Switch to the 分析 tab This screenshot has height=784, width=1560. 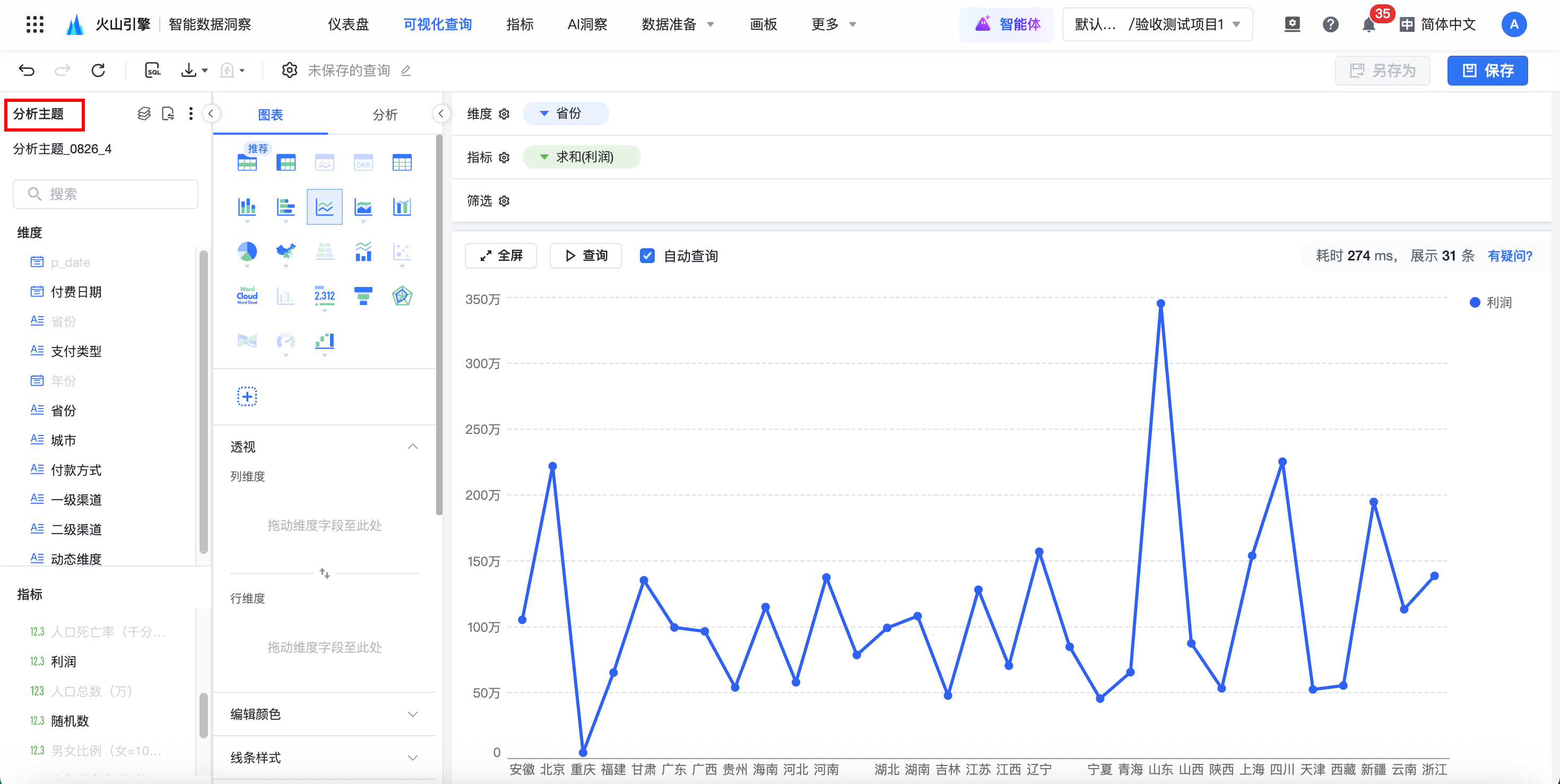coord(385,115)
